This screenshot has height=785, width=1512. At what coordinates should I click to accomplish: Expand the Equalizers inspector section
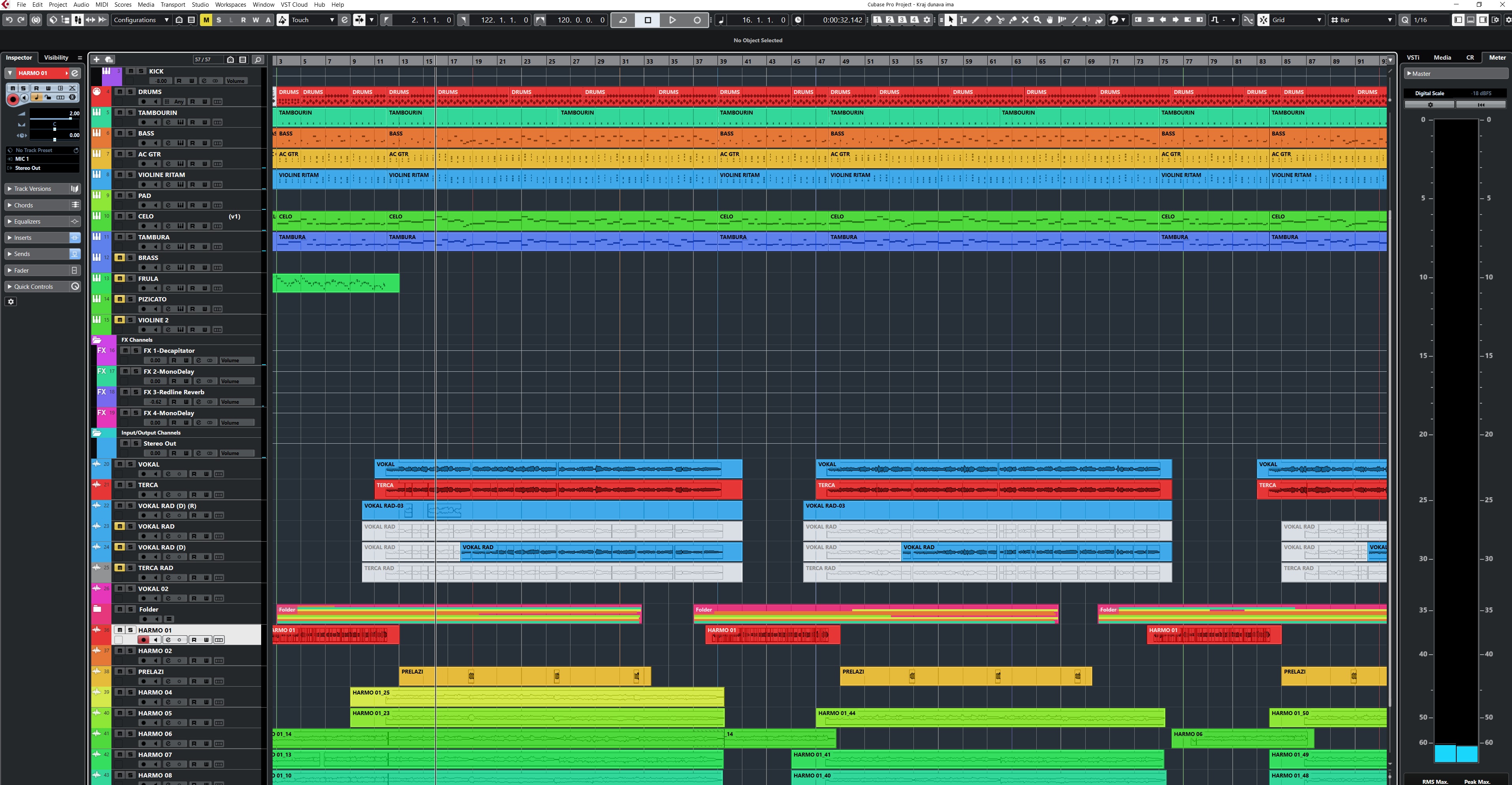click(x=28, y=221)
